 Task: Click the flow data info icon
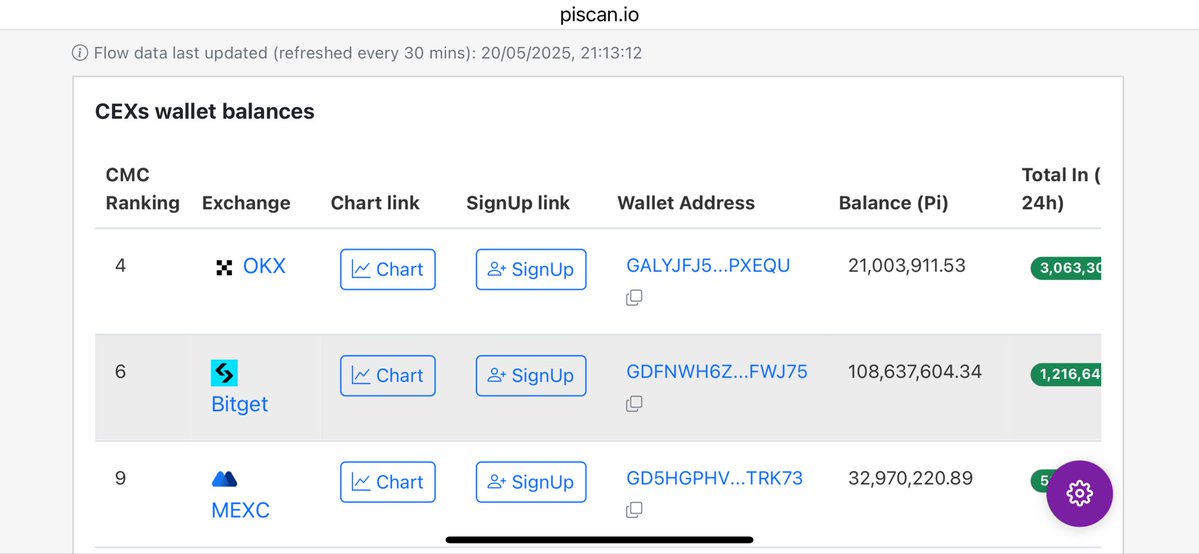point(80,53)
